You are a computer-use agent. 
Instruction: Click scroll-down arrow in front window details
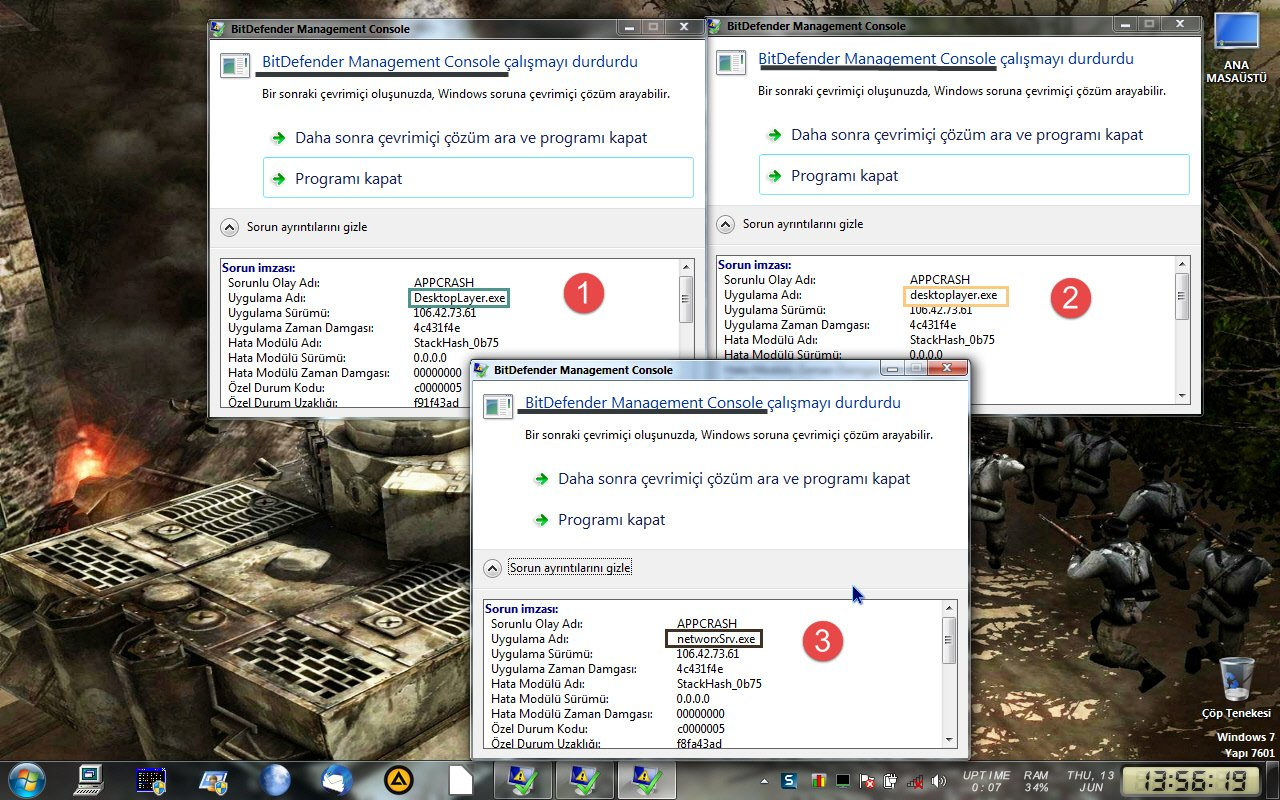[x=950, y=739]
